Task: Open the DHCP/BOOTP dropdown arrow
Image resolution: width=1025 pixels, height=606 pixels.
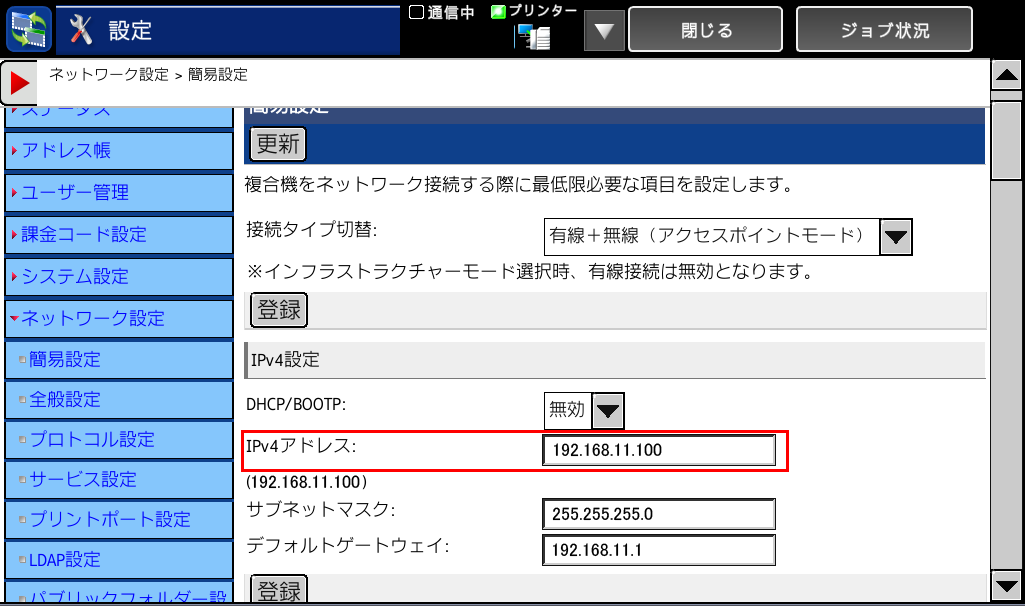Action: click(608, 411)
